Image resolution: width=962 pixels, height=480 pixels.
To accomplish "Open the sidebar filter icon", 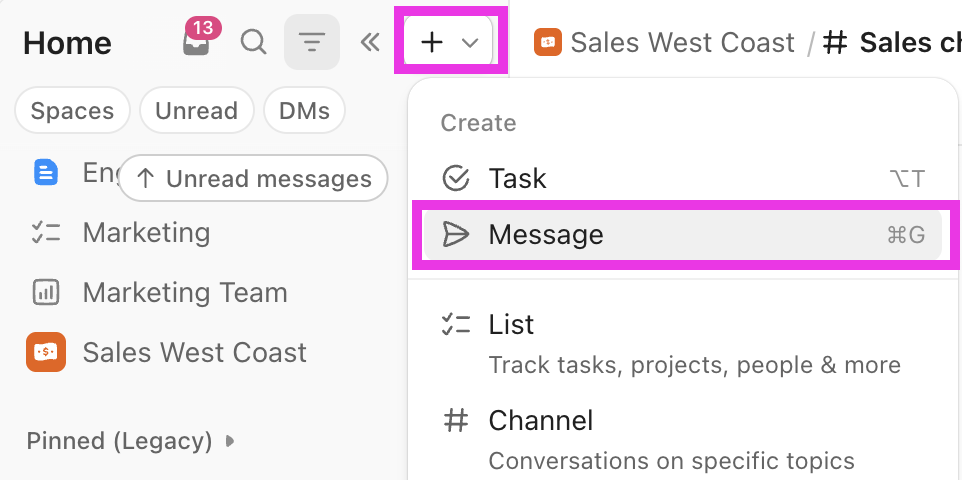I will pos(312,42).
